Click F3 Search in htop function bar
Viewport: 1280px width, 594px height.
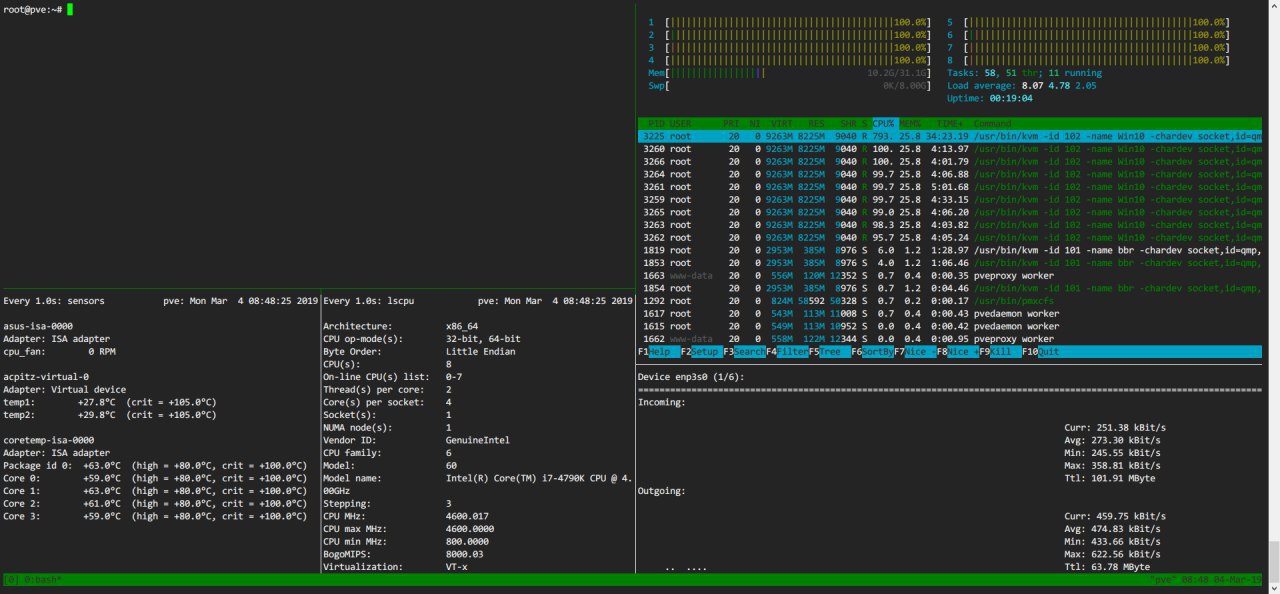(748, 352)
